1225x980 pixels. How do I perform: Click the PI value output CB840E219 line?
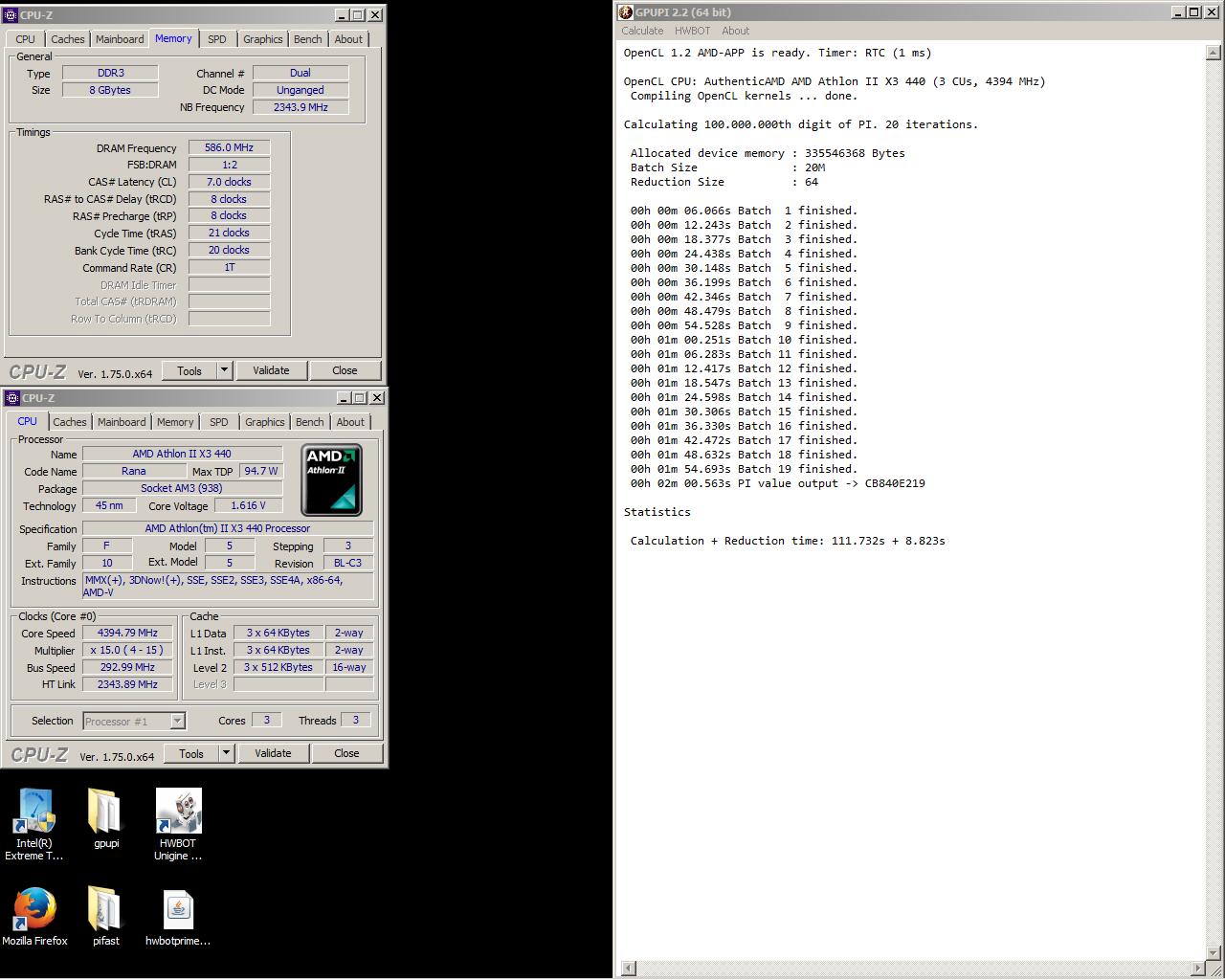777,483
